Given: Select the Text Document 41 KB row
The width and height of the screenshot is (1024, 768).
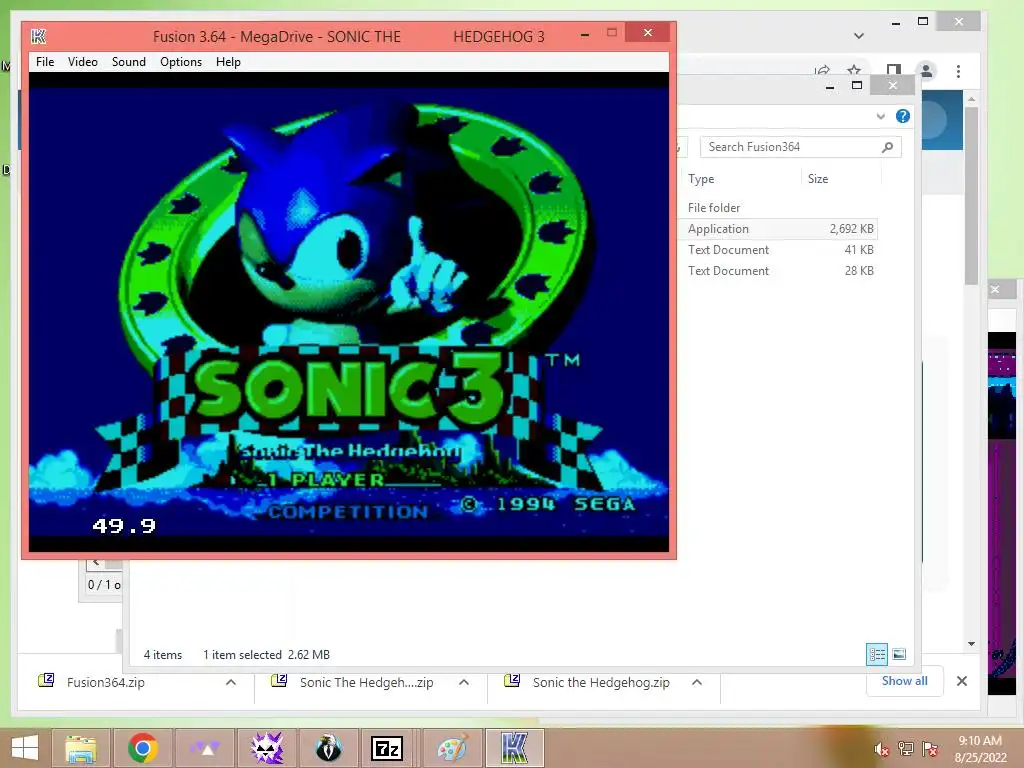Looking at the screenshot, I should click(x=777, y=249).
